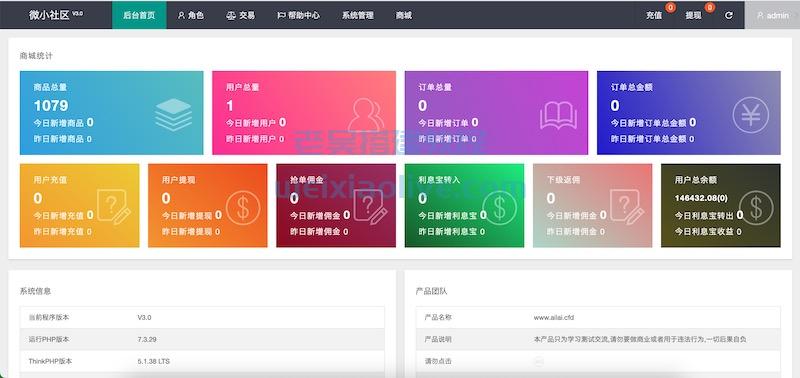This screenshot has height=378, width=800.
Task: Click the edit note icon in 用户充值 card
Action: pyautogui.click(x=114, y=207)
